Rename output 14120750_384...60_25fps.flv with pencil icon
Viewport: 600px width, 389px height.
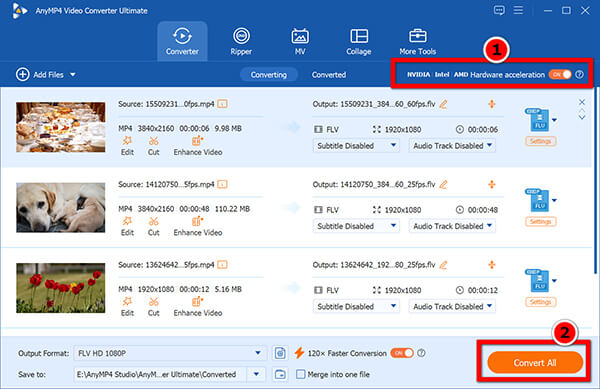click(443, 184)
